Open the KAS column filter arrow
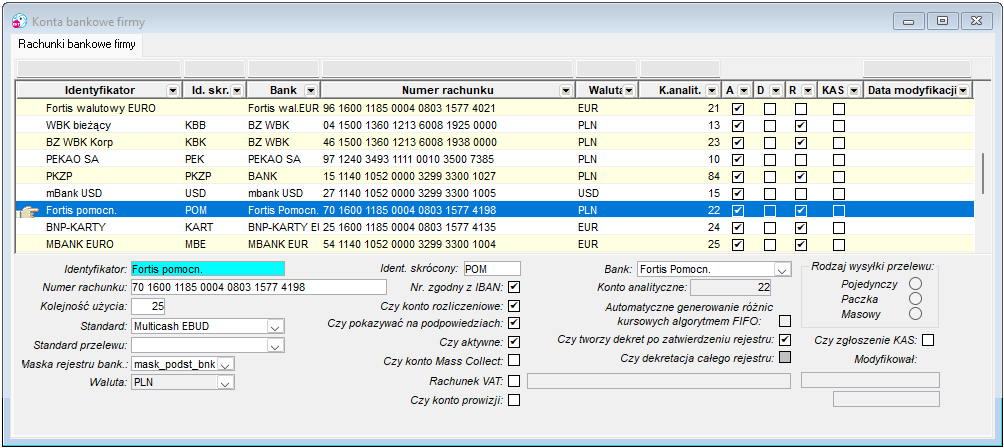Screen dimensions: 1004x448 (x=854, y=90)
